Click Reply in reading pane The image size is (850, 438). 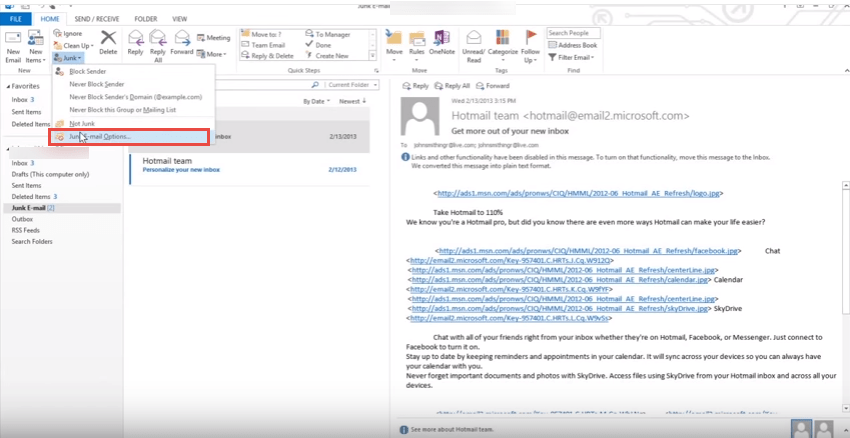pos(415,86)
